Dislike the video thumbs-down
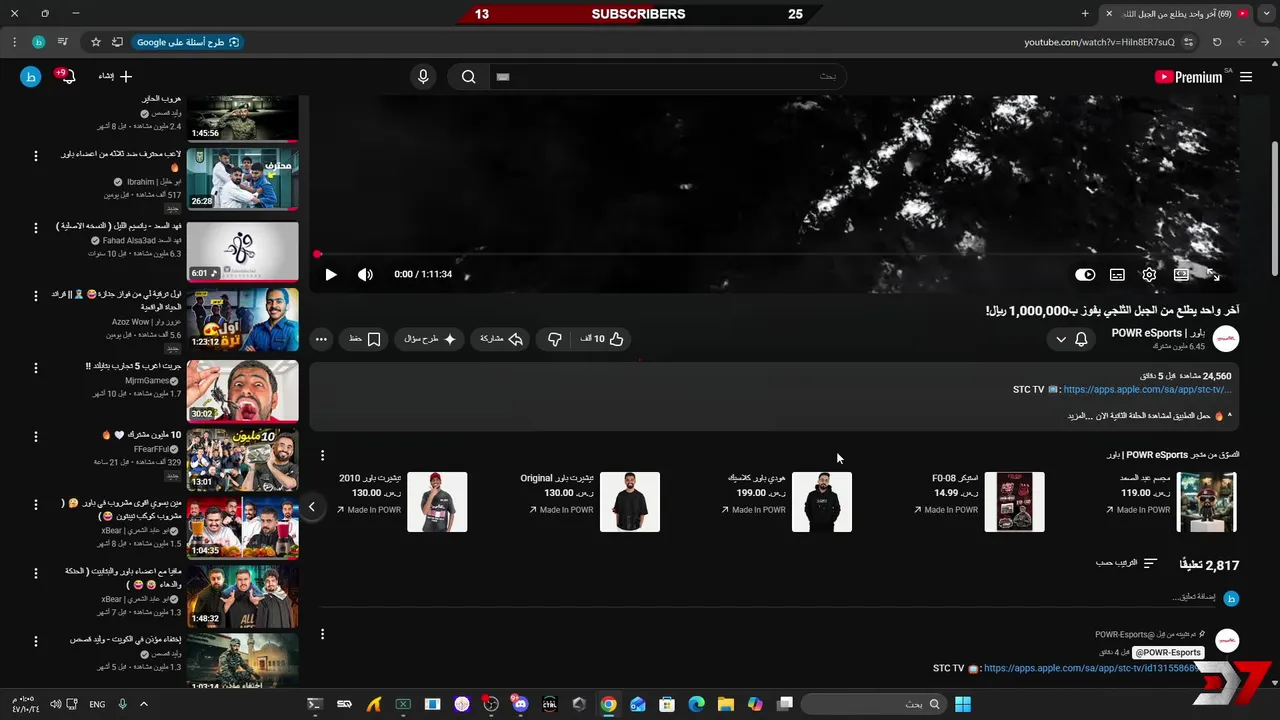Viewport: 1280px width, 720px height. click(554, 339)
